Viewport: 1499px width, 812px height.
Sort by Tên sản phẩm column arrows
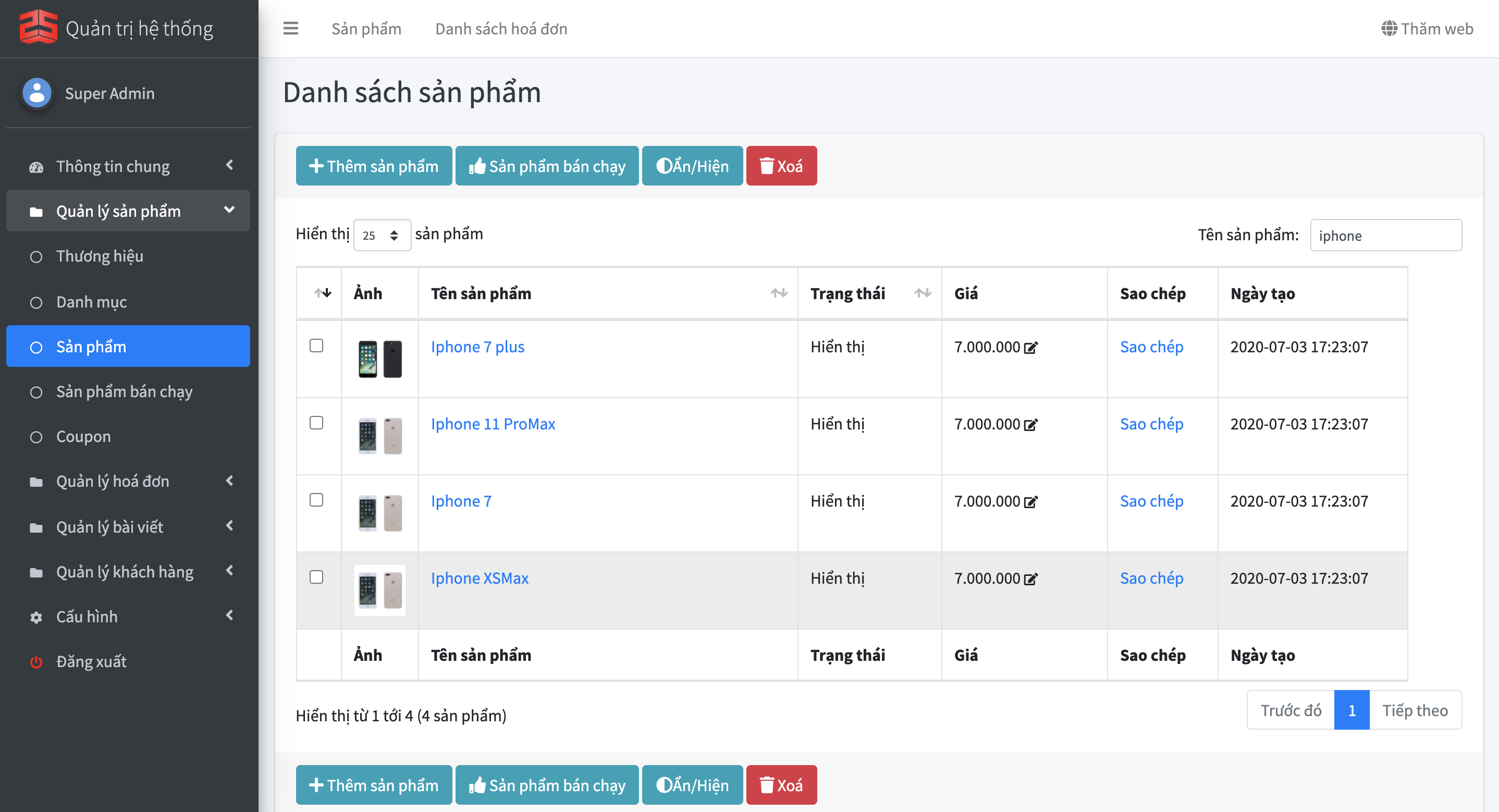click(779, 293)
